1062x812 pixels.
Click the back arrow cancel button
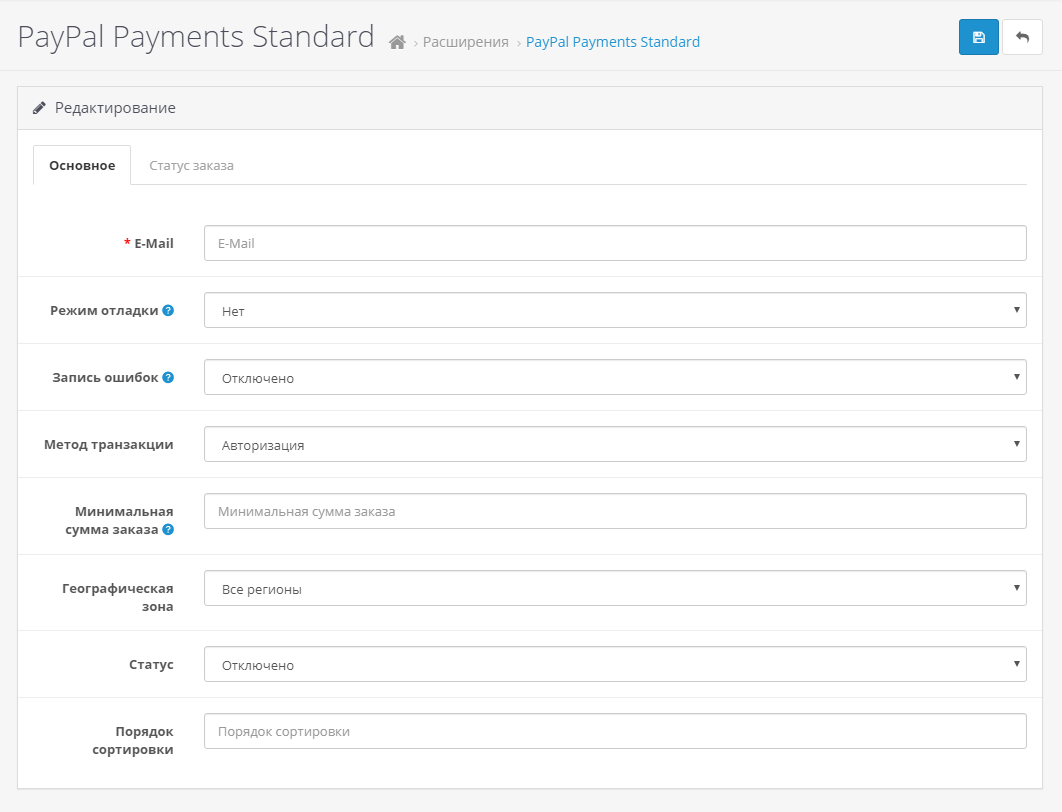1022,37
